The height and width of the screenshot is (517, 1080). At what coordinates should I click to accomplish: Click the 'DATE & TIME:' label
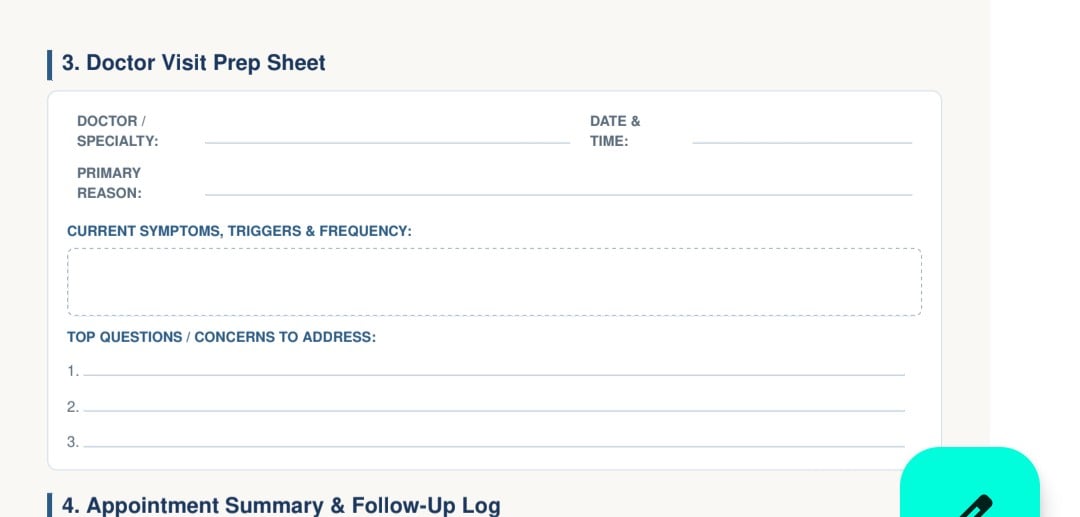pyautogui.click(x=615, y=131)
